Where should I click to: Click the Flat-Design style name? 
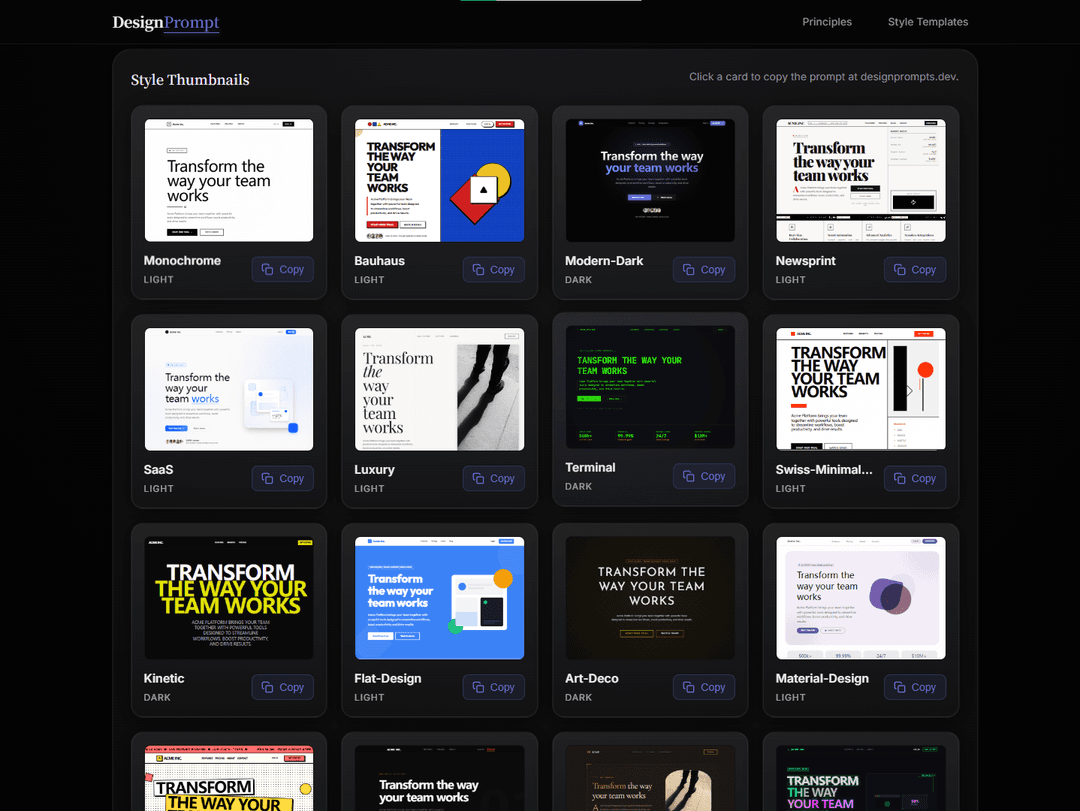point(388,678)
